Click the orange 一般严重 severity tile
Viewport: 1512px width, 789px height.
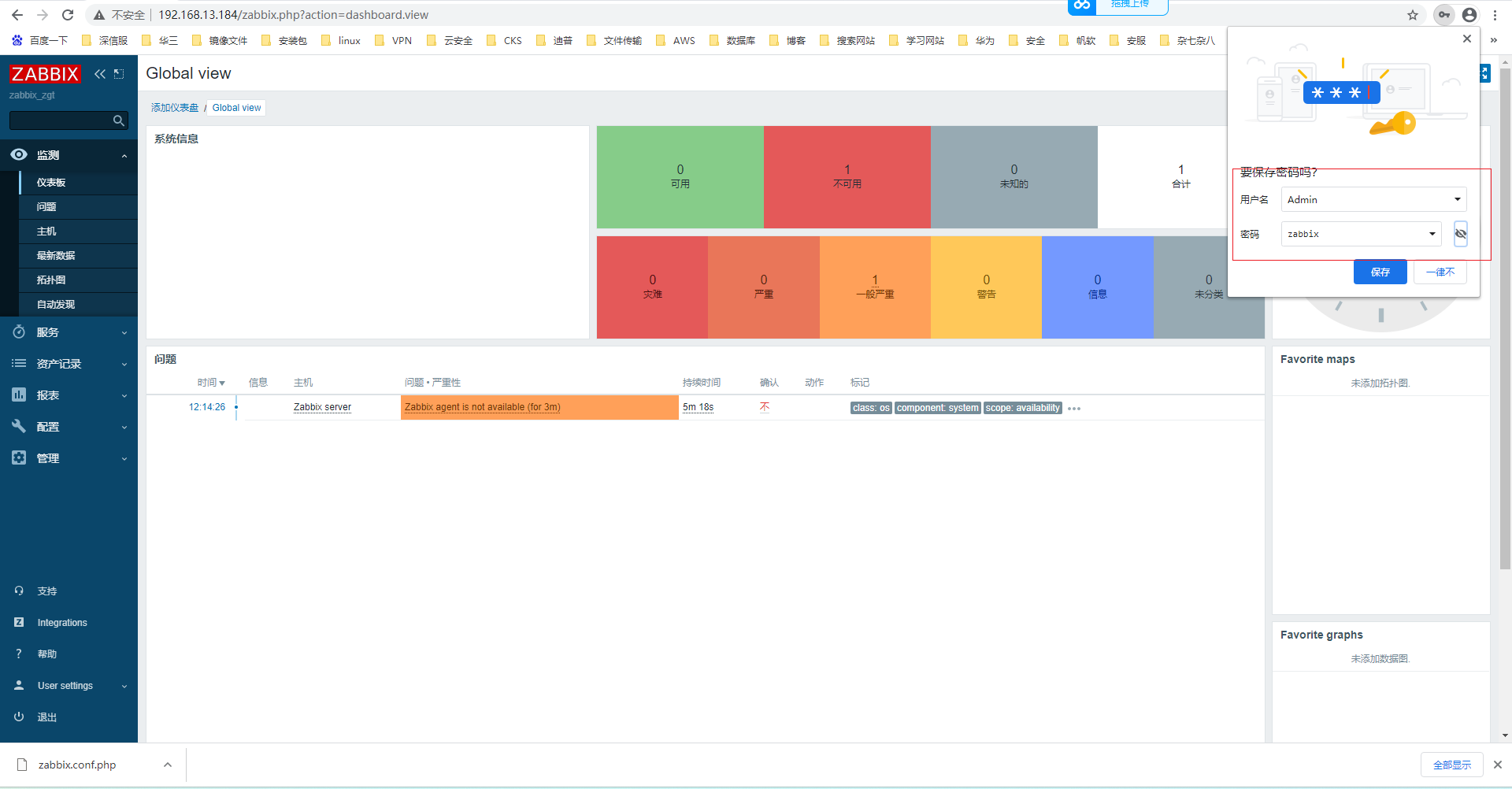pyautogui.click(x=875, y=287)
